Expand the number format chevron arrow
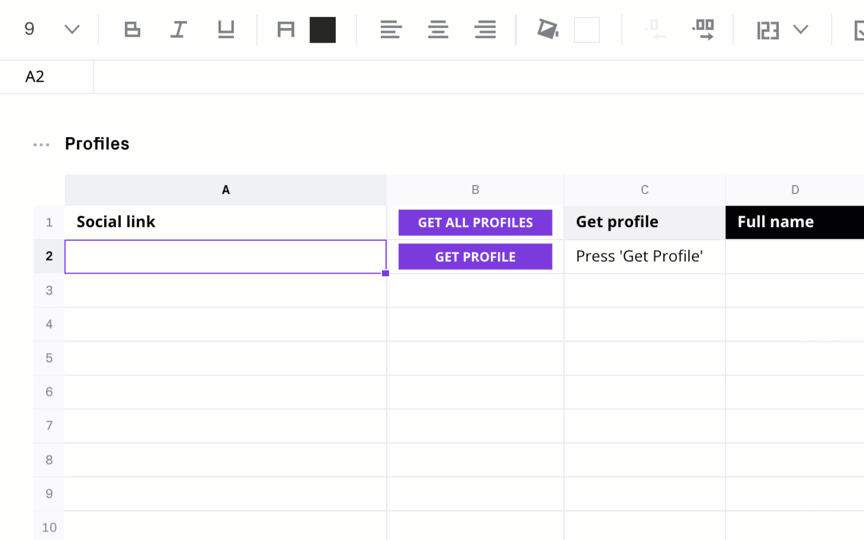 [x=801, y=29]
